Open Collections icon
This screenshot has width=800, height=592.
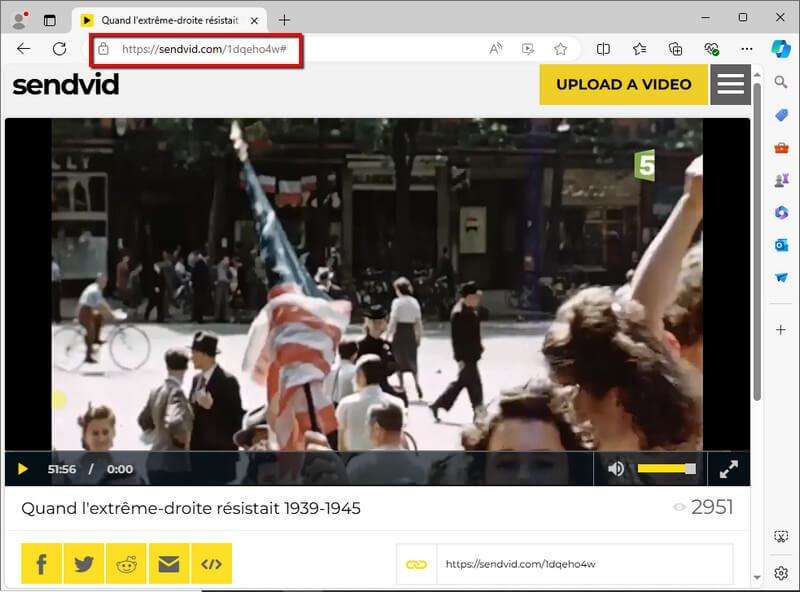point(675,49)
